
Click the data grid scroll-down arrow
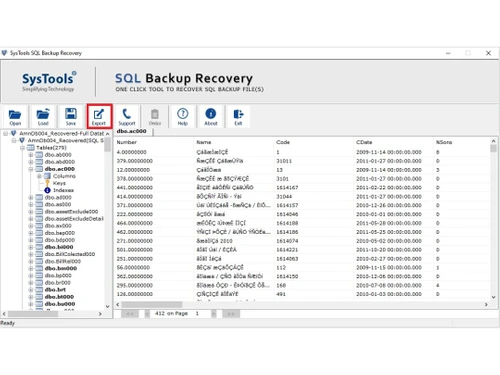[x=493, y=297]
